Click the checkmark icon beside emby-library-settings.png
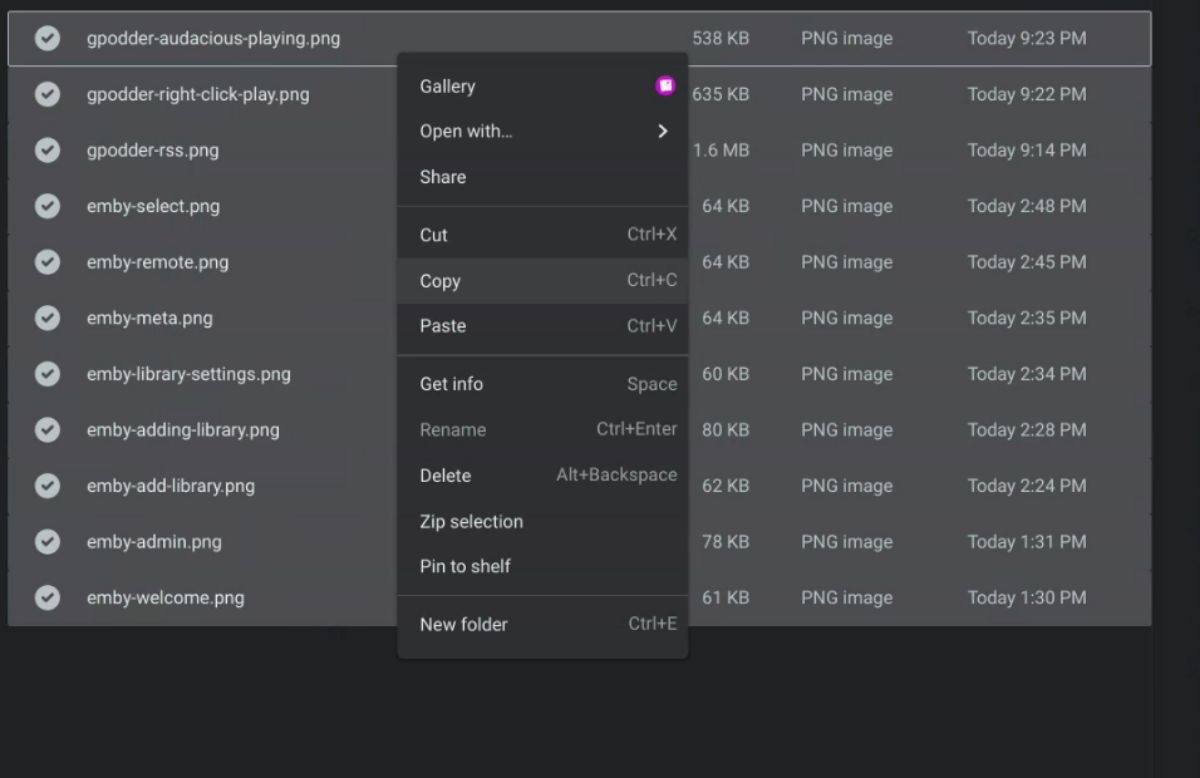Image resolution: width=1200 pixels, height=778 pixels. (47, 374)
